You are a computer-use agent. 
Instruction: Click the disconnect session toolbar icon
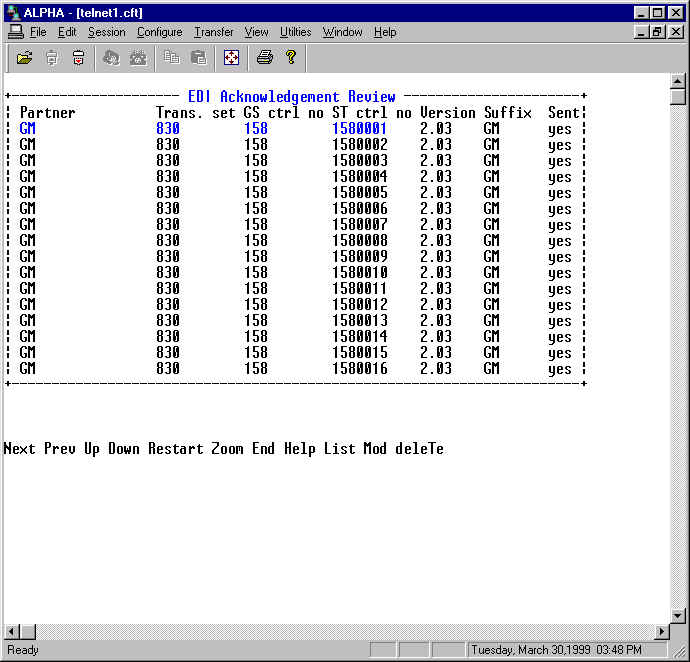tap(78, 58)
